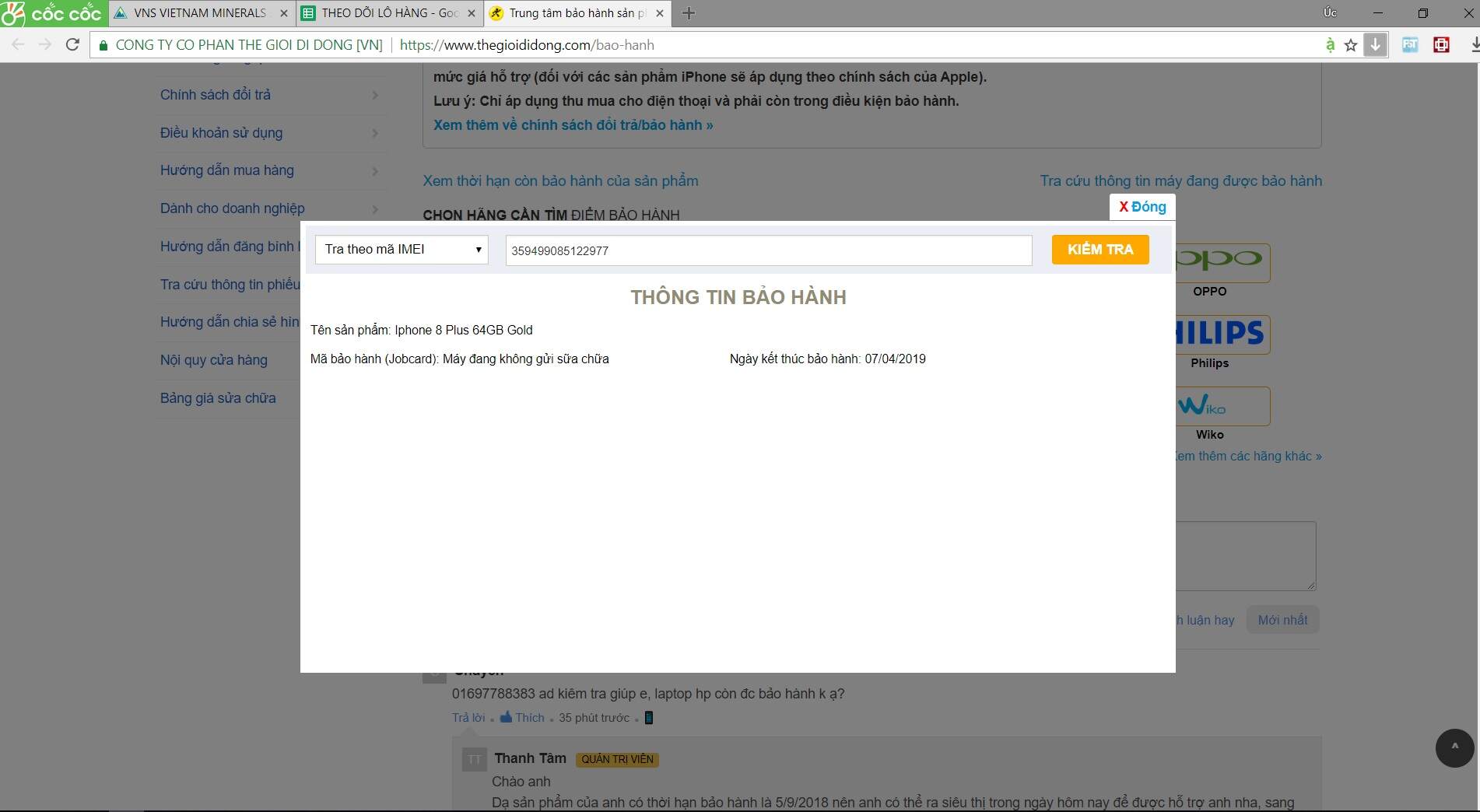Select the bình luận hay sort tab

coord(1205,620)
